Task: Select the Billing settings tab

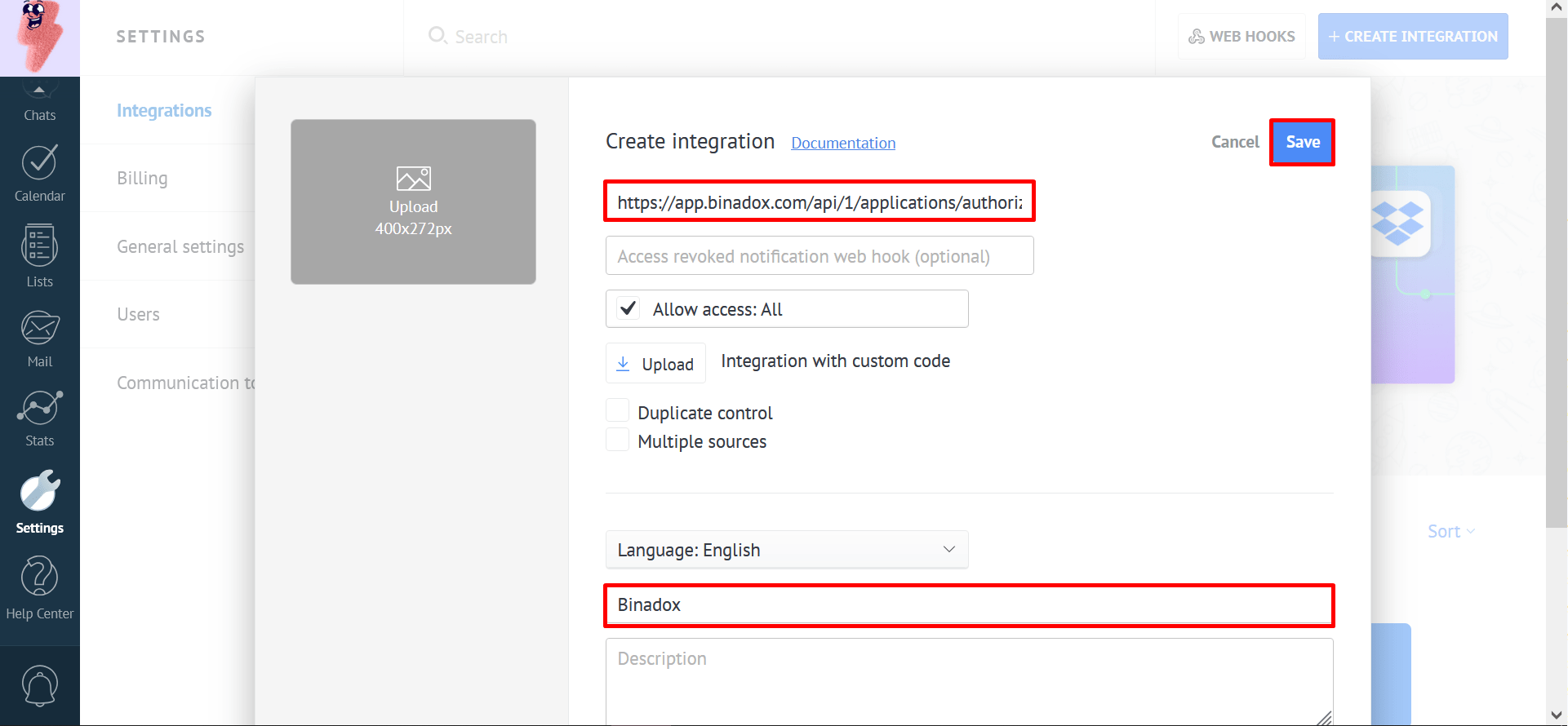Action: pyautogui.click(x=142, y=178)
